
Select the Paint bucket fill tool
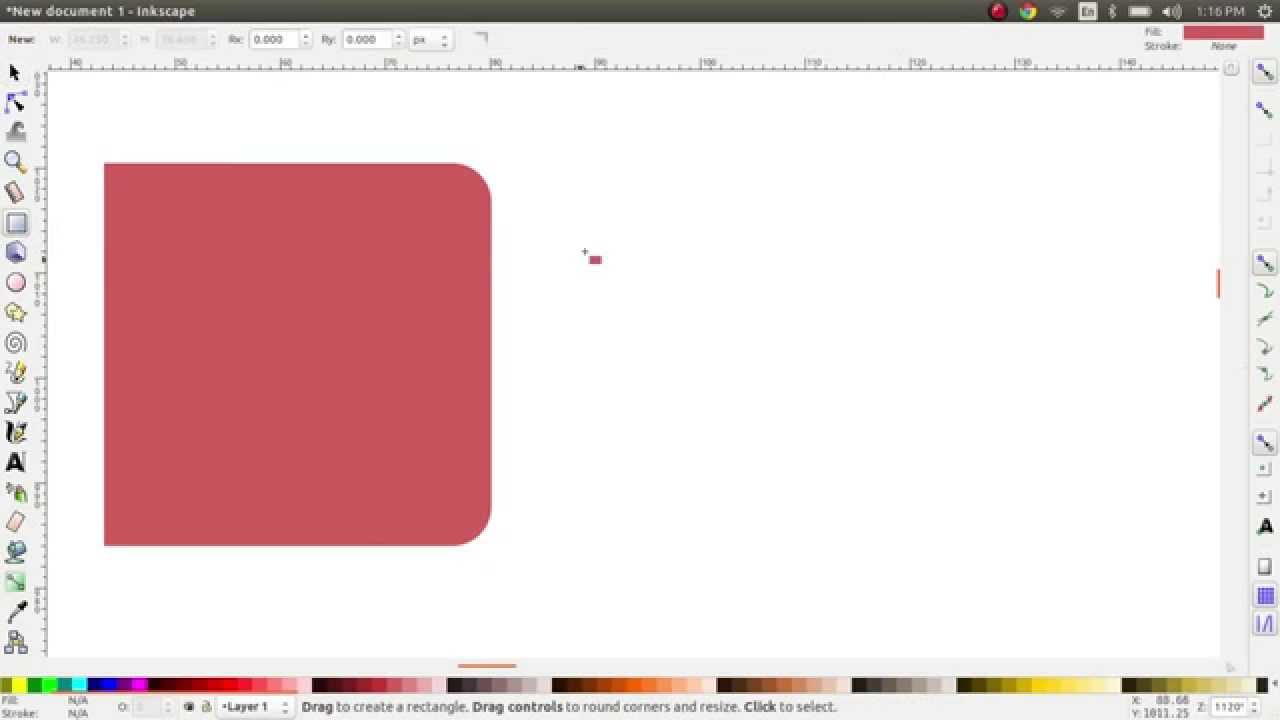point(15,552)
